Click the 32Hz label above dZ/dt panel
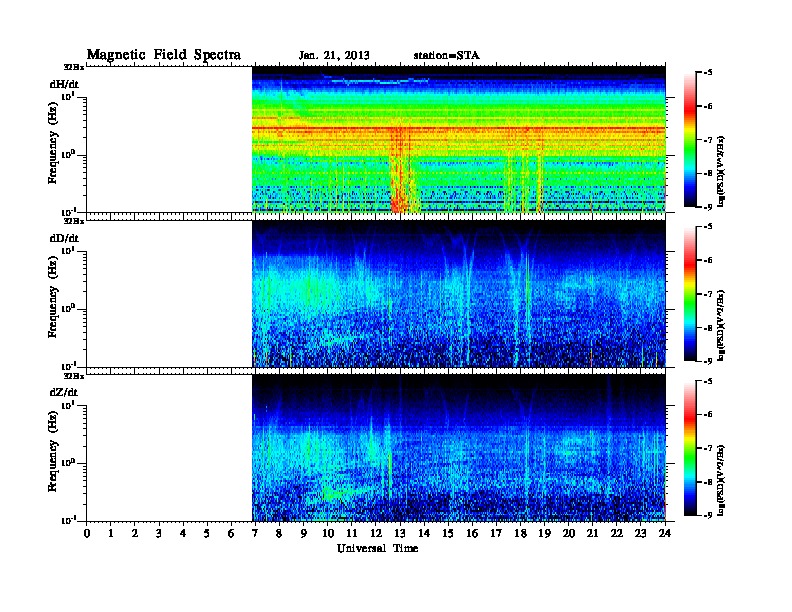The width and height of the screenshot is (792, 612). (74, 376)
